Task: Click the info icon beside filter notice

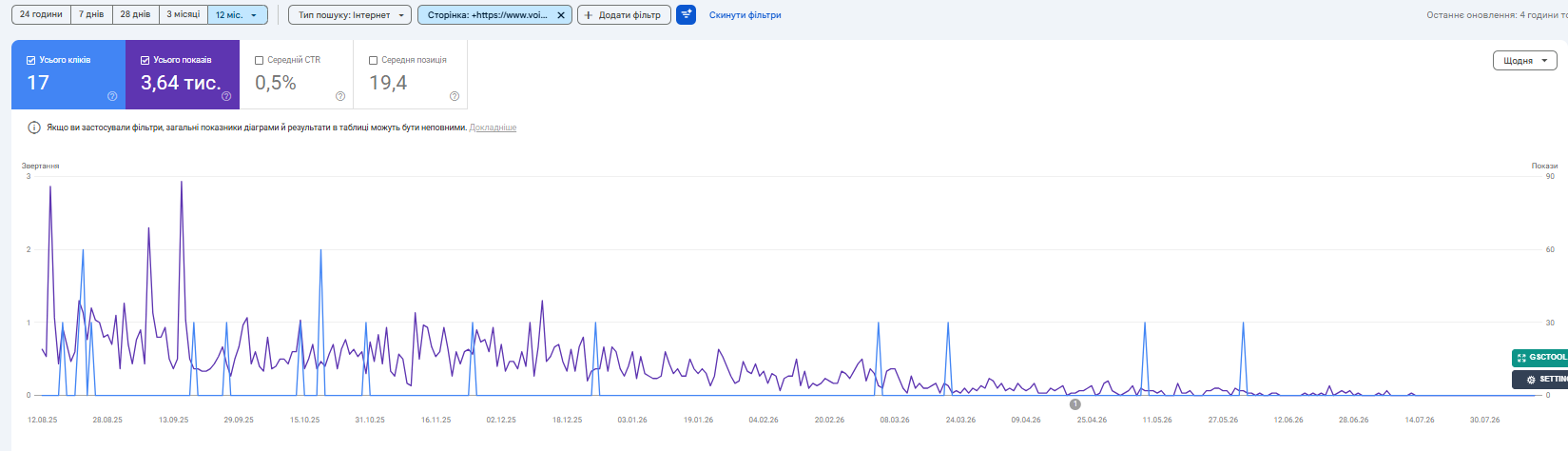Action: tap(34, 127)
